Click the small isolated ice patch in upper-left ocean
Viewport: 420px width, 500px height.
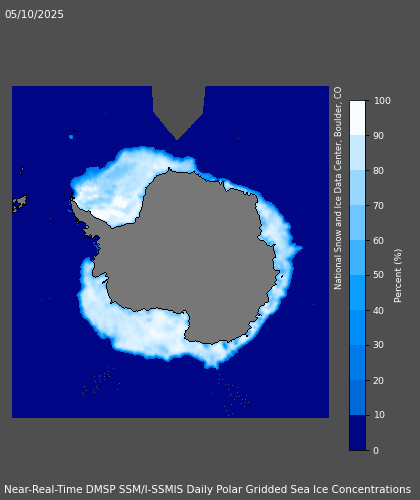click(x=71, y=137)
